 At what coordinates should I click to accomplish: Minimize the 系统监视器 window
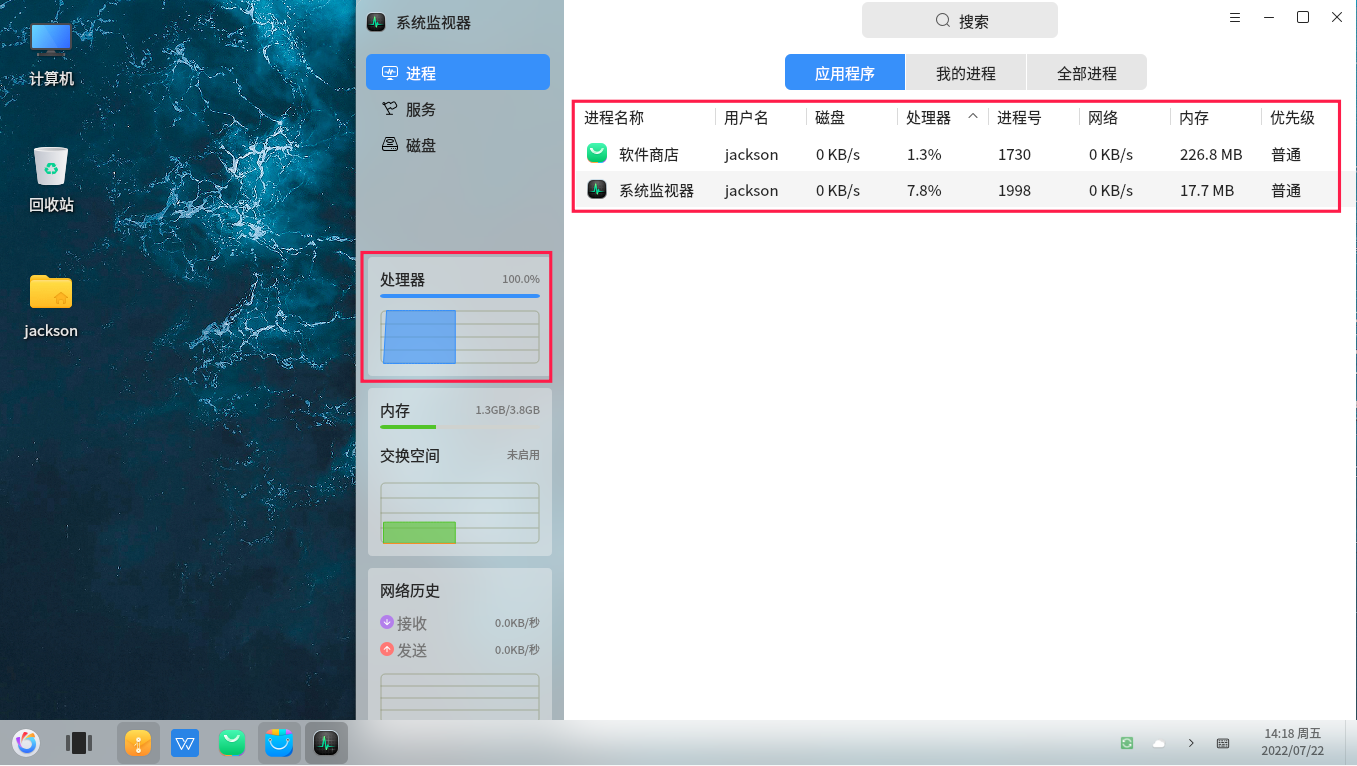click(1269, 17)
